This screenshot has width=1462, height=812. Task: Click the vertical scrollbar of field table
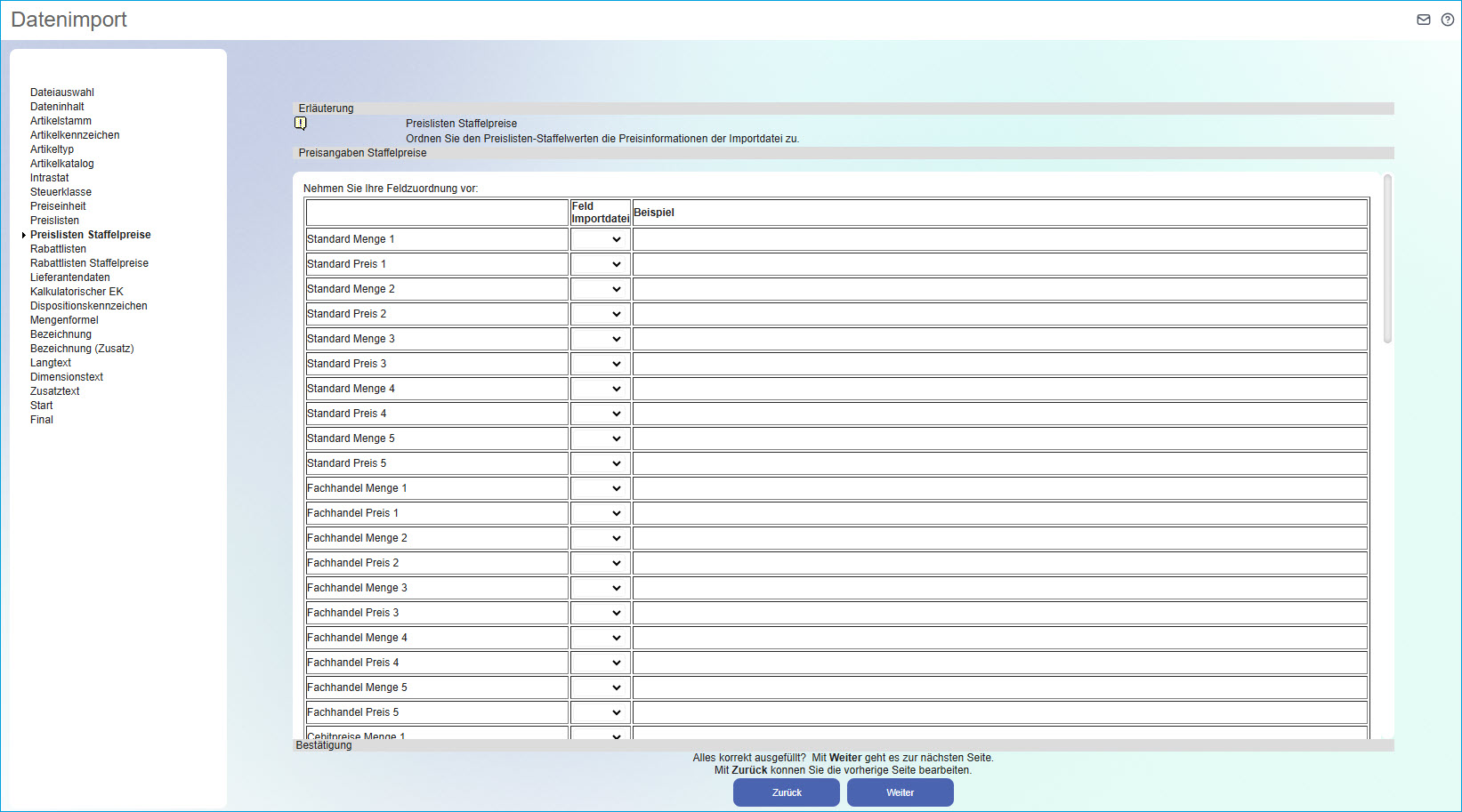click(x=1387, y=259)
